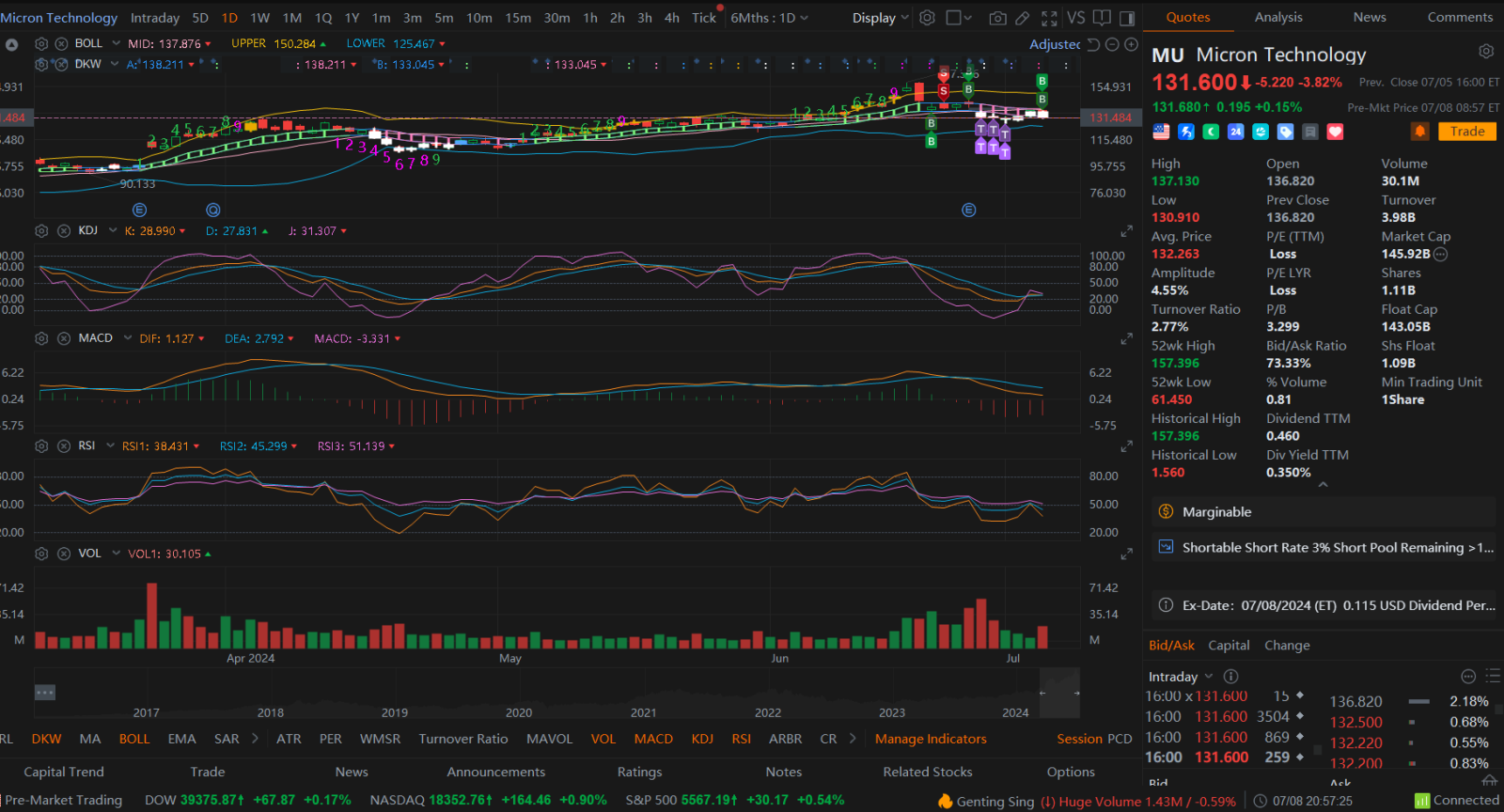Select the 1W timeframe

(260, 18)
